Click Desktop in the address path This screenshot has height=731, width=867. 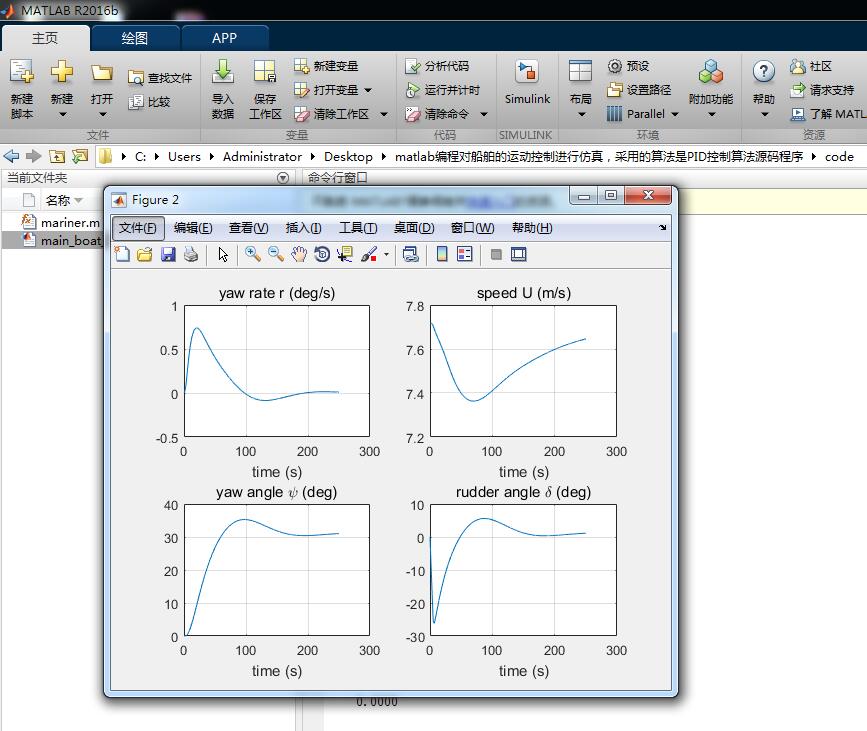(348, 156)
